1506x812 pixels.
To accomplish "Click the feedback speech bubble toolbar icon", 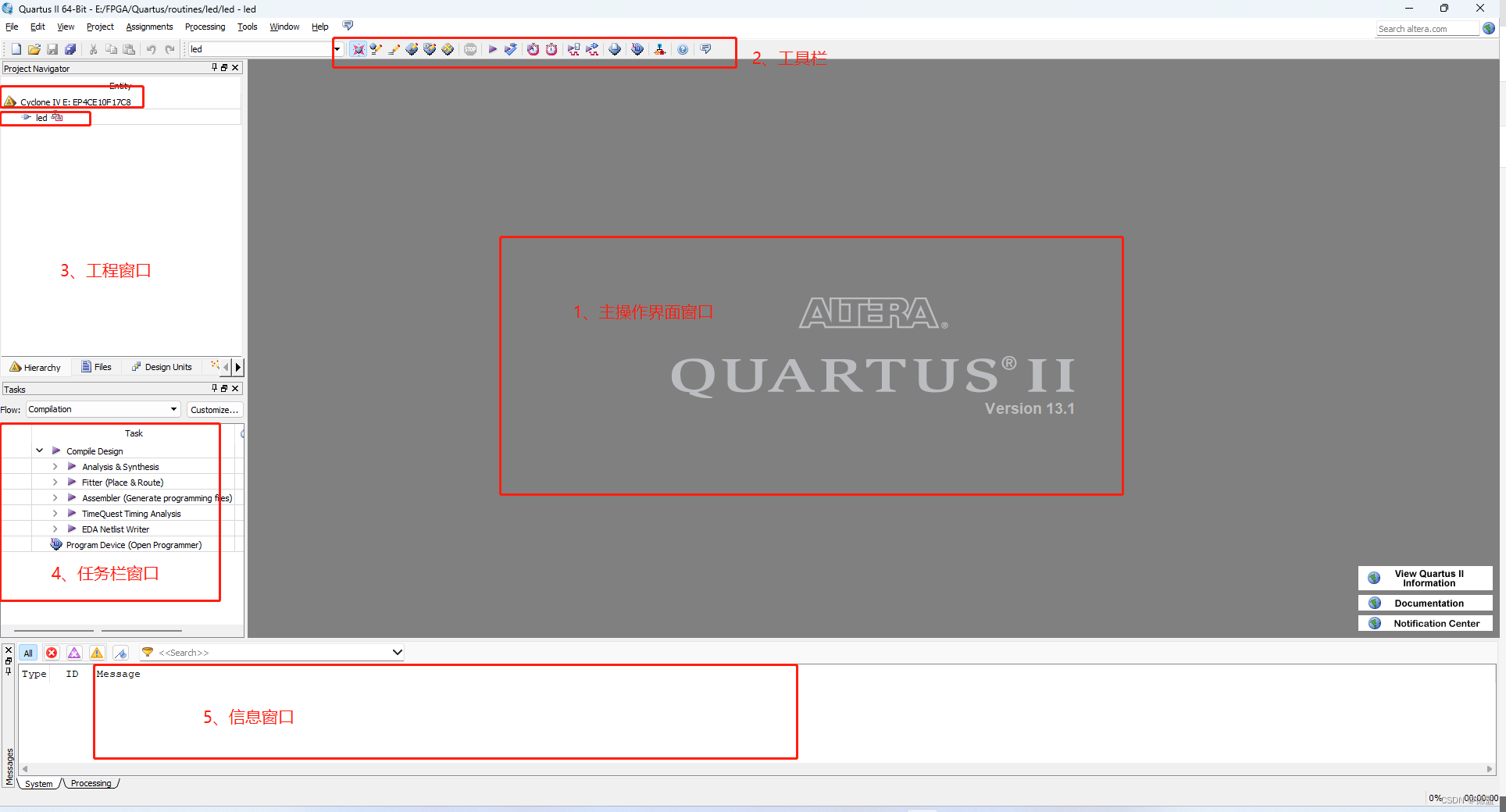I will (x=706, y=49).
